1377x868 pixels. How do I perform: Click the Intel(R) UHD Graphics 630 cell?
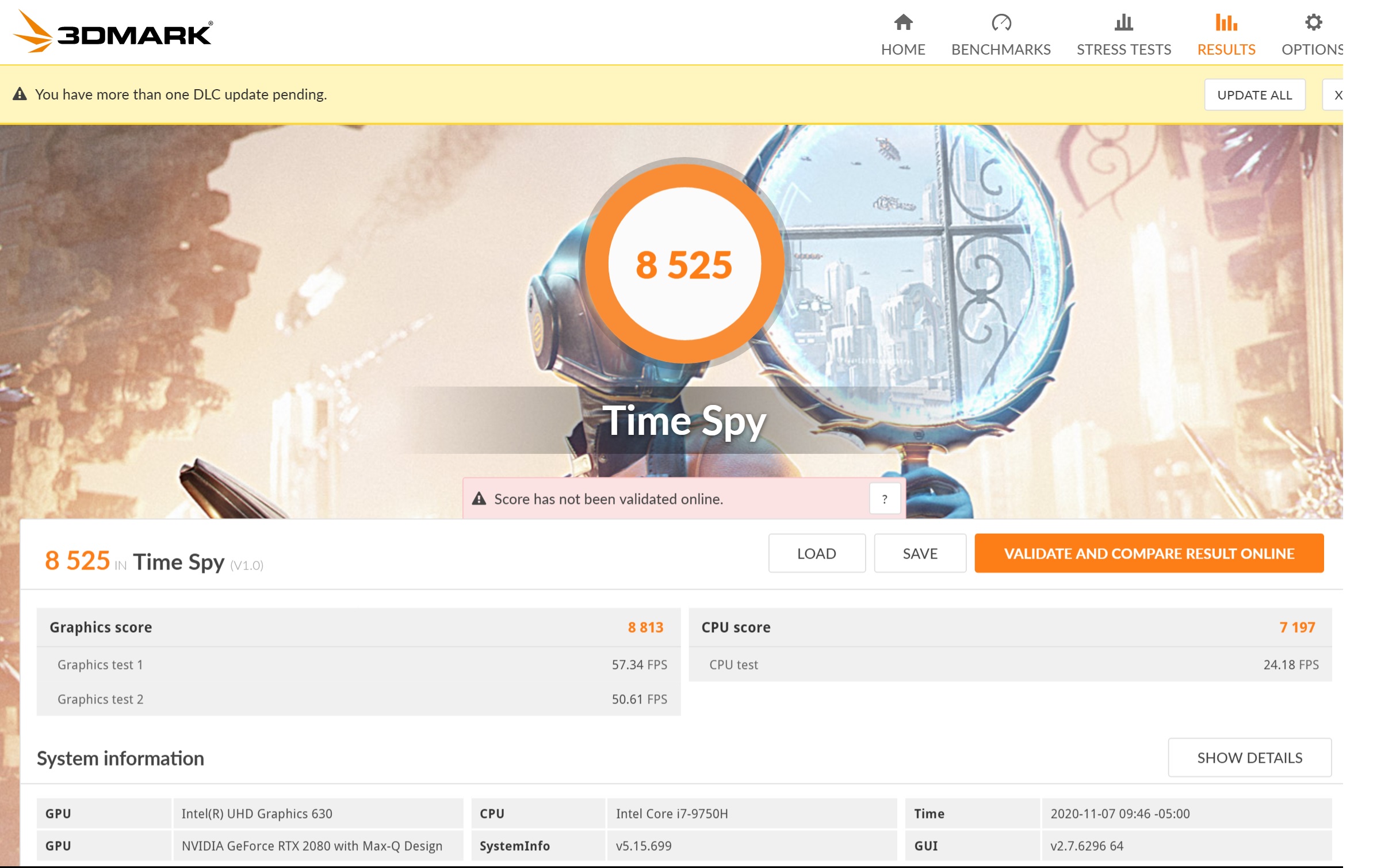click(x=318, y=813)
